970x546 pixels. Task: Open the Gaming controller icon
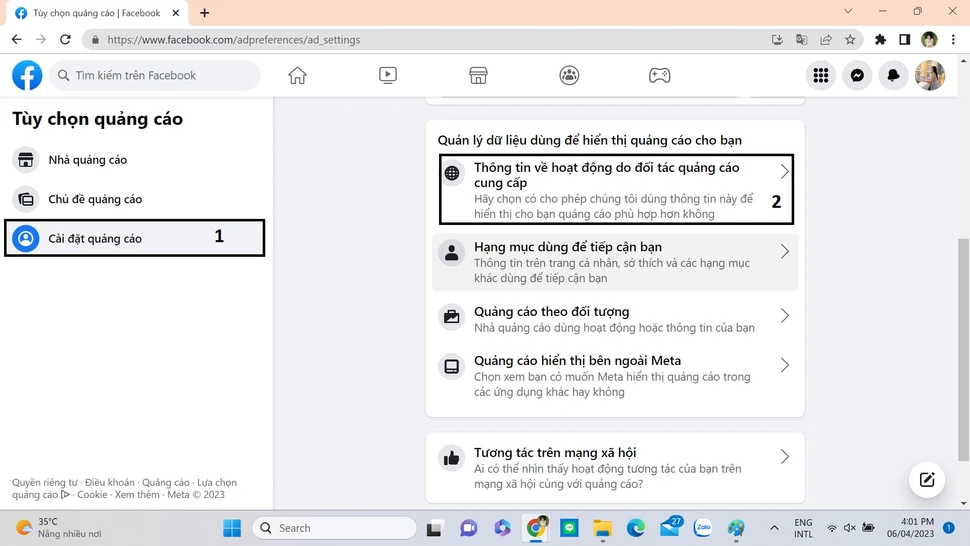point(659,75)
